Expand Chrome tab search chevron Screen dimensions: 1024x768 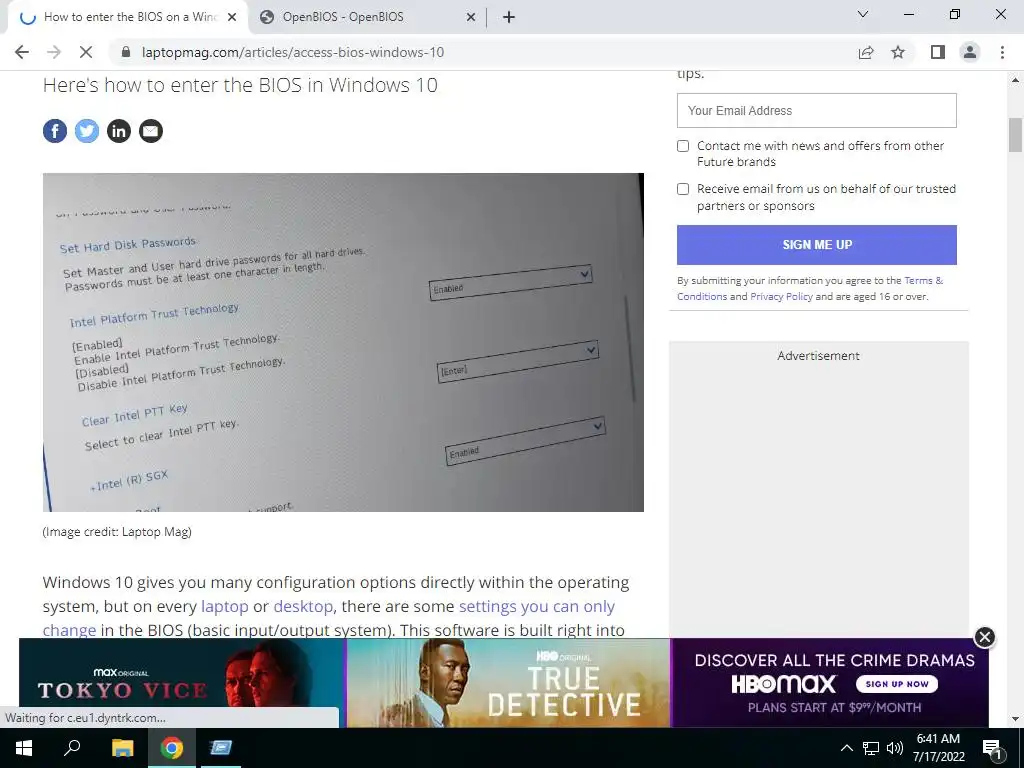pos(863,14)
